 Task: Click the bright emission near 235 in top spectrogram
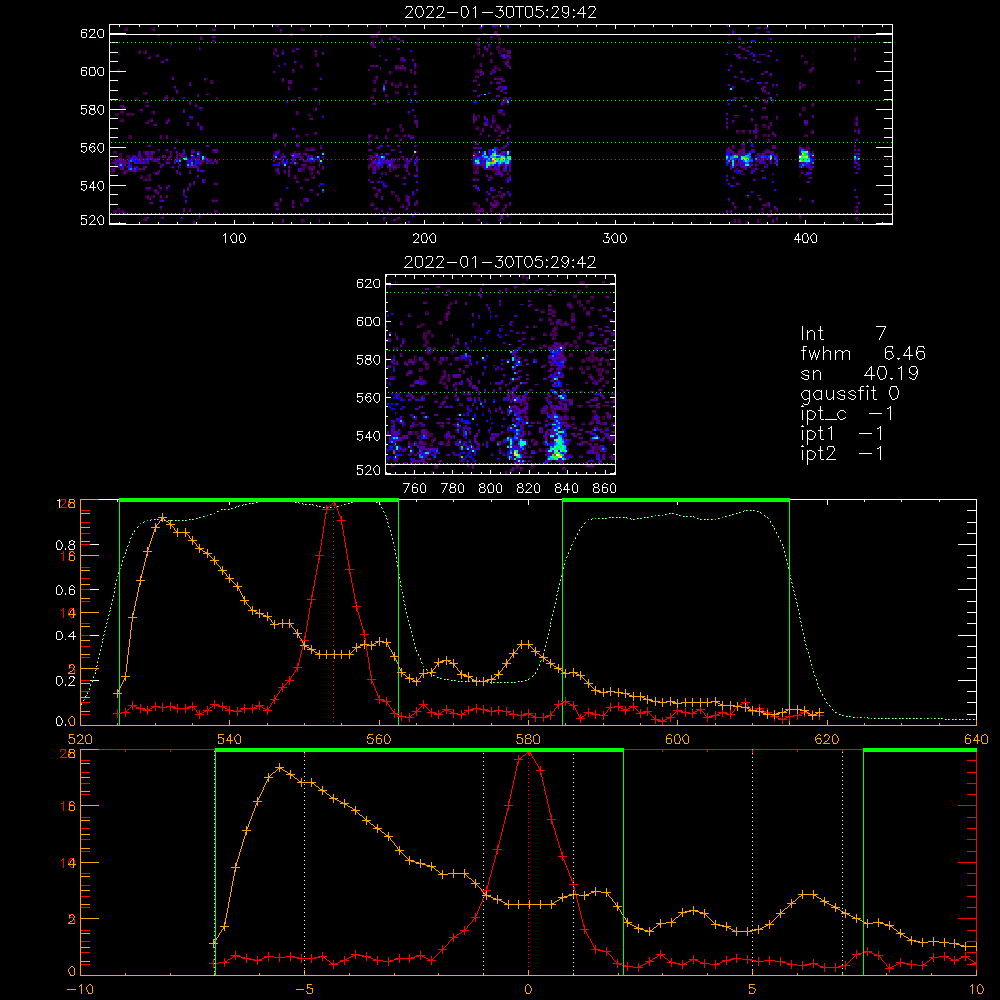click(x=493, y=159)
